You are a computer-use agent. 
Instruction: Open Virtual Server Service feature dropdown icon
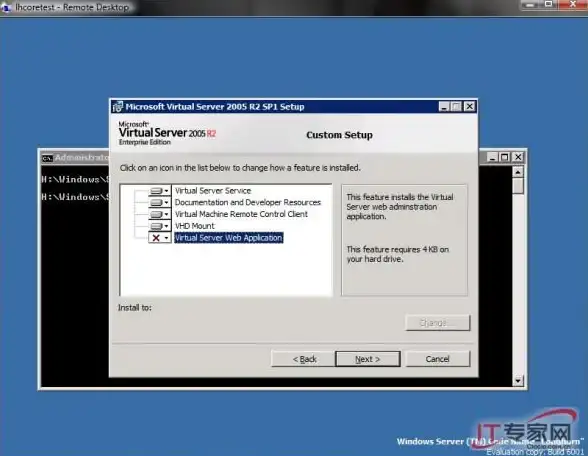[160, 191]
